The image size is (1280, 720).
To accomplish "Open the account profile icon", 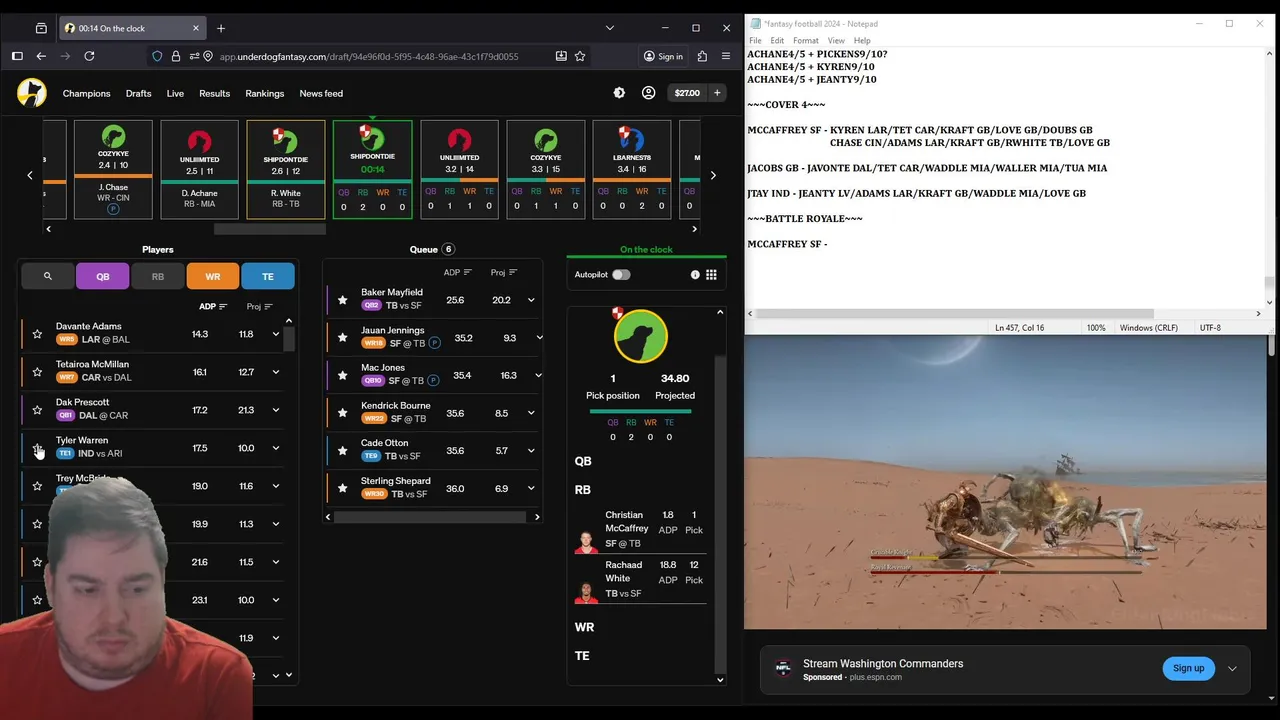I will pos(648,93).
